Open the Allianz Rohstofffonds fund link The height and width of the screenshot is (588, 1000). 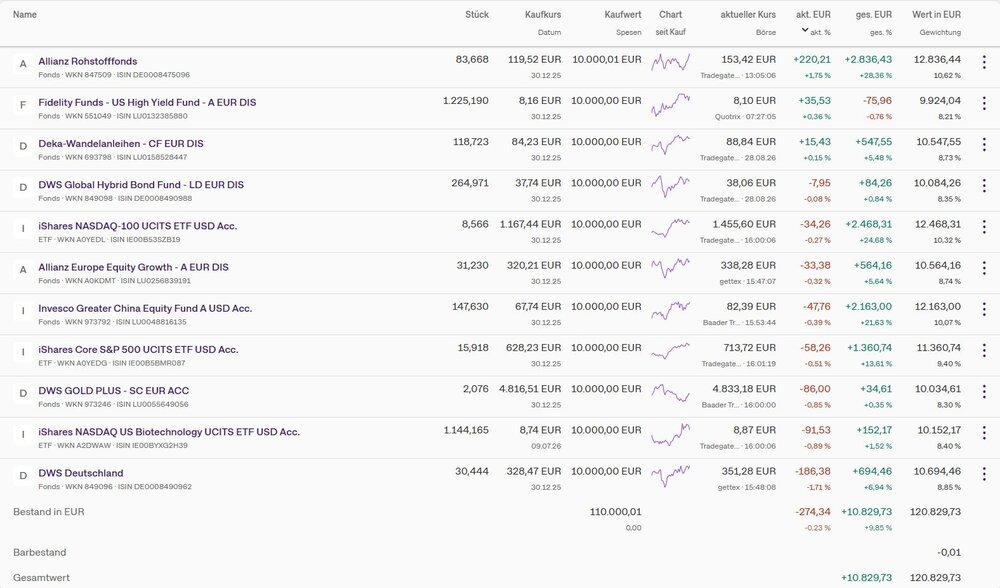coord(88,61)
